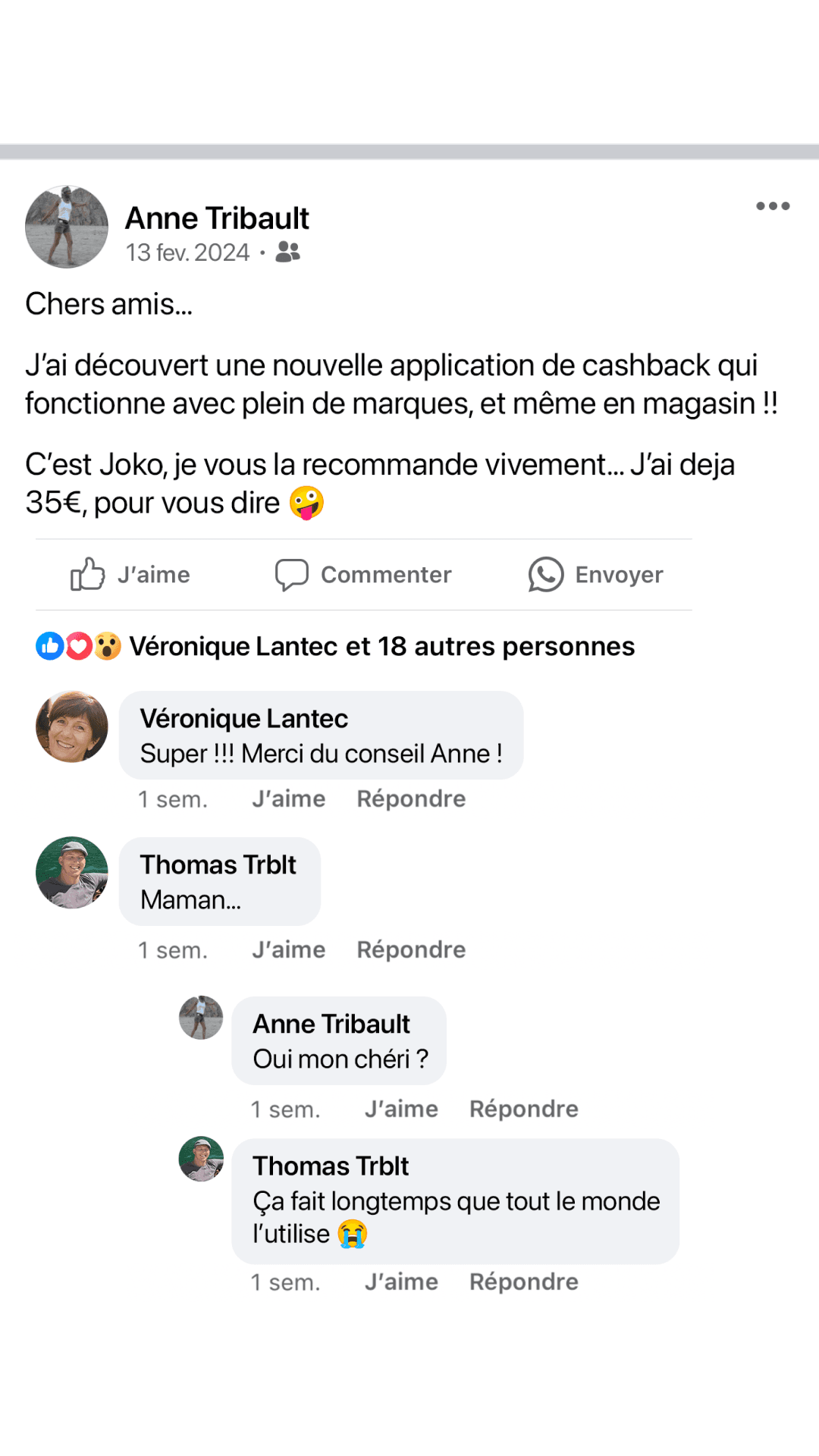819x1456 pixels.
Task: Like Véronique Lantec's comment
Action: (x=288, y=799)
